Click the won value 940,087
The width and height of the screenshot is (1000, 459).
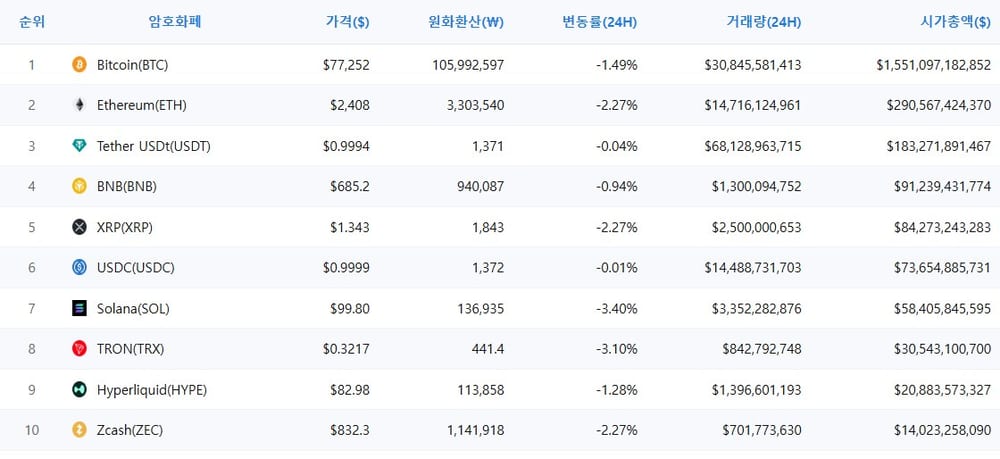point(480,186)
